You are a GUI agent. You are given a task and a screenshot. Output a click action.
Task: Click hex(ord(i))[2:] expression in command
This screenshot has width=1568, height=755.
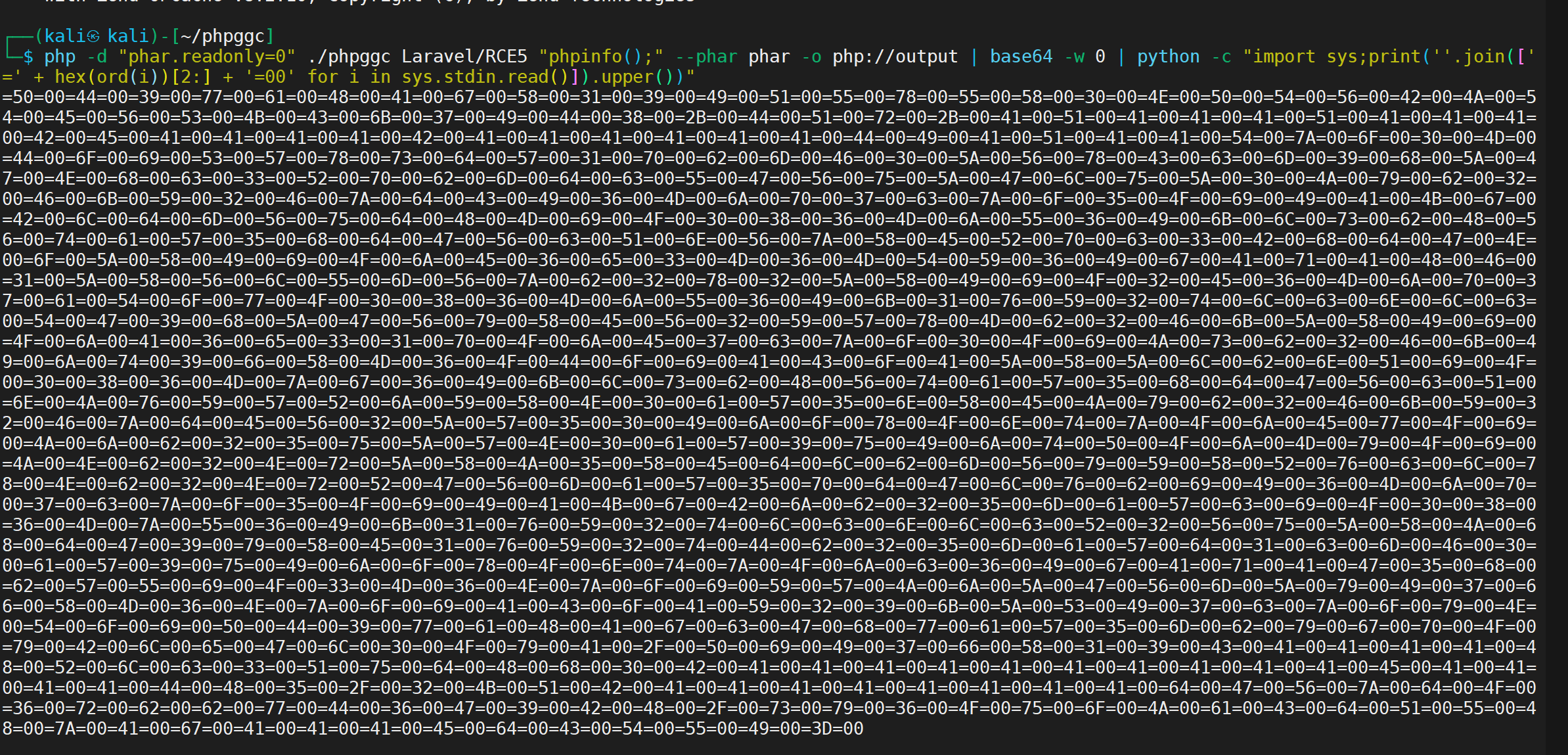pos(133,78)
